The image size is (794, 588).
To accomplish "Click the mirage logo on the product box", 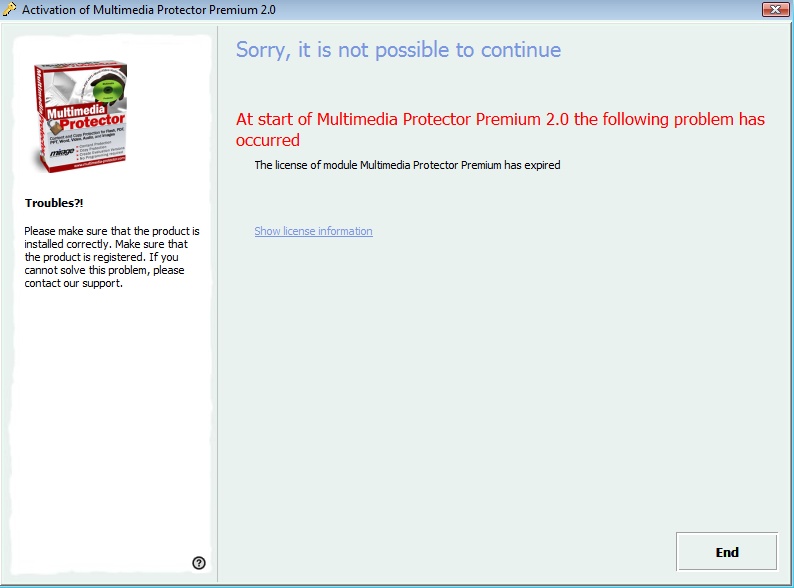I will click(62, 151).
